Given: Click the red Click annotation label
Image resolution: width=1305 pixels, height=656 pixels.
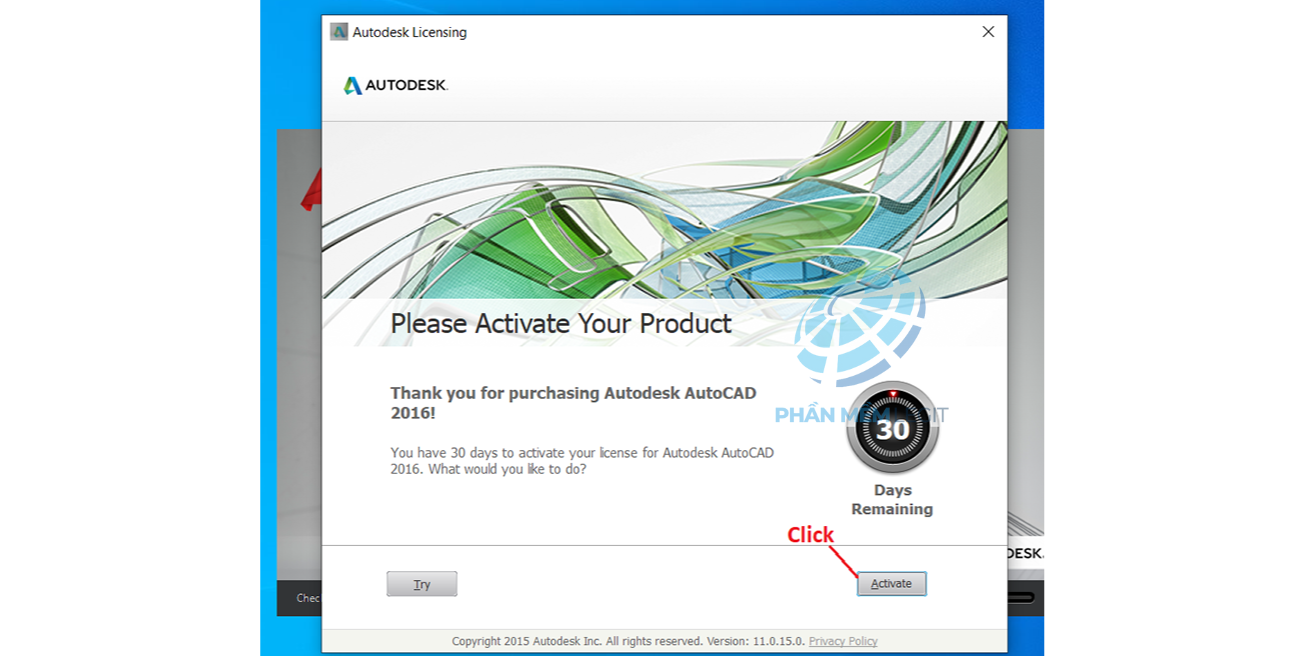Looking at the screenshot, I should (x=810, y=535).
